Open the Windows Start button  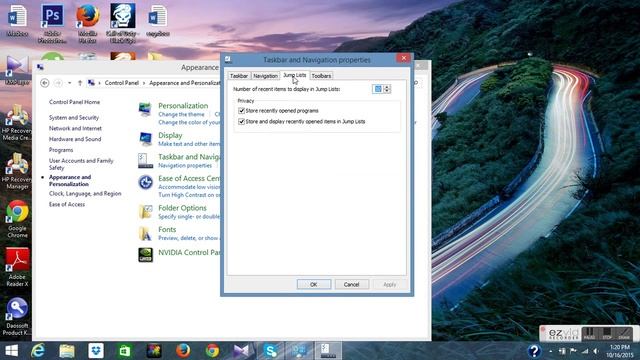point(11,351)
